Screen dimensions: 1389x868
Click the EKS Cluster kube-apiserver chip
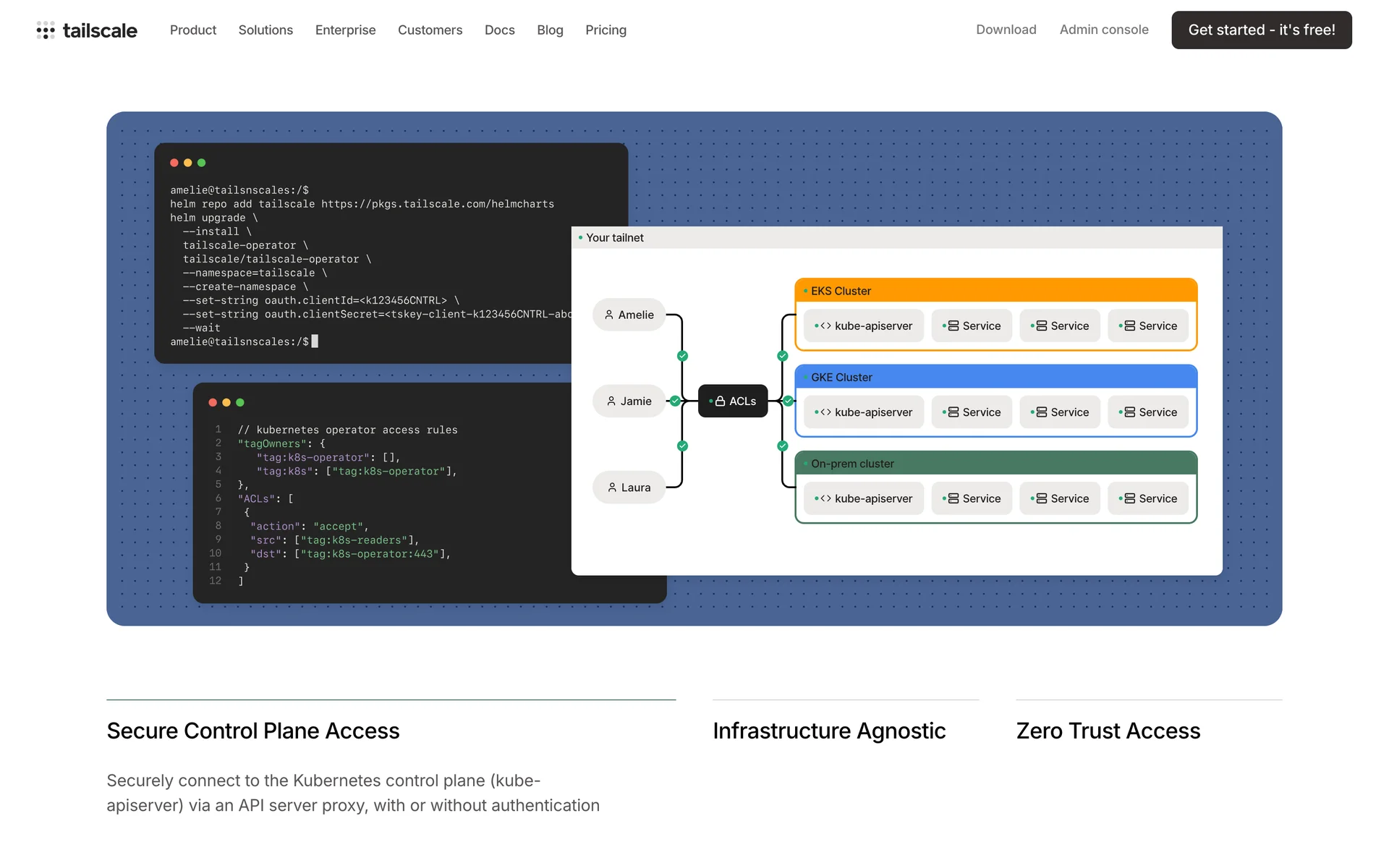click(863, 326)
